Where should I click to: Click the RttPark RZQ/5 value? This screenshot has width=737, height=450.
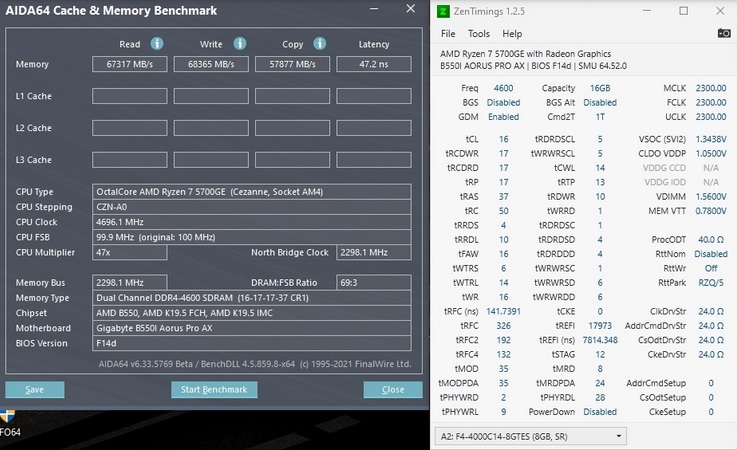711,283
